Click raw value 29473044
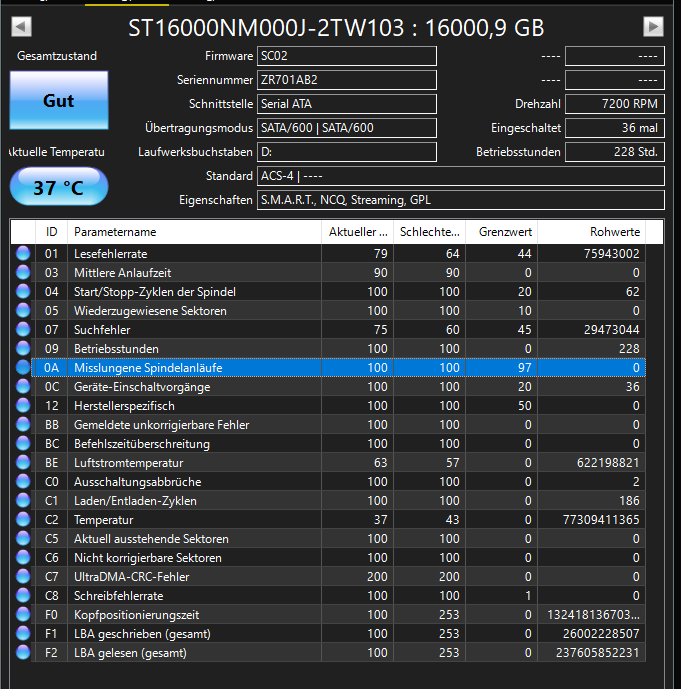The width and height of the screenshot is (681, 689). pyautogui.click(x=611, y=330)
